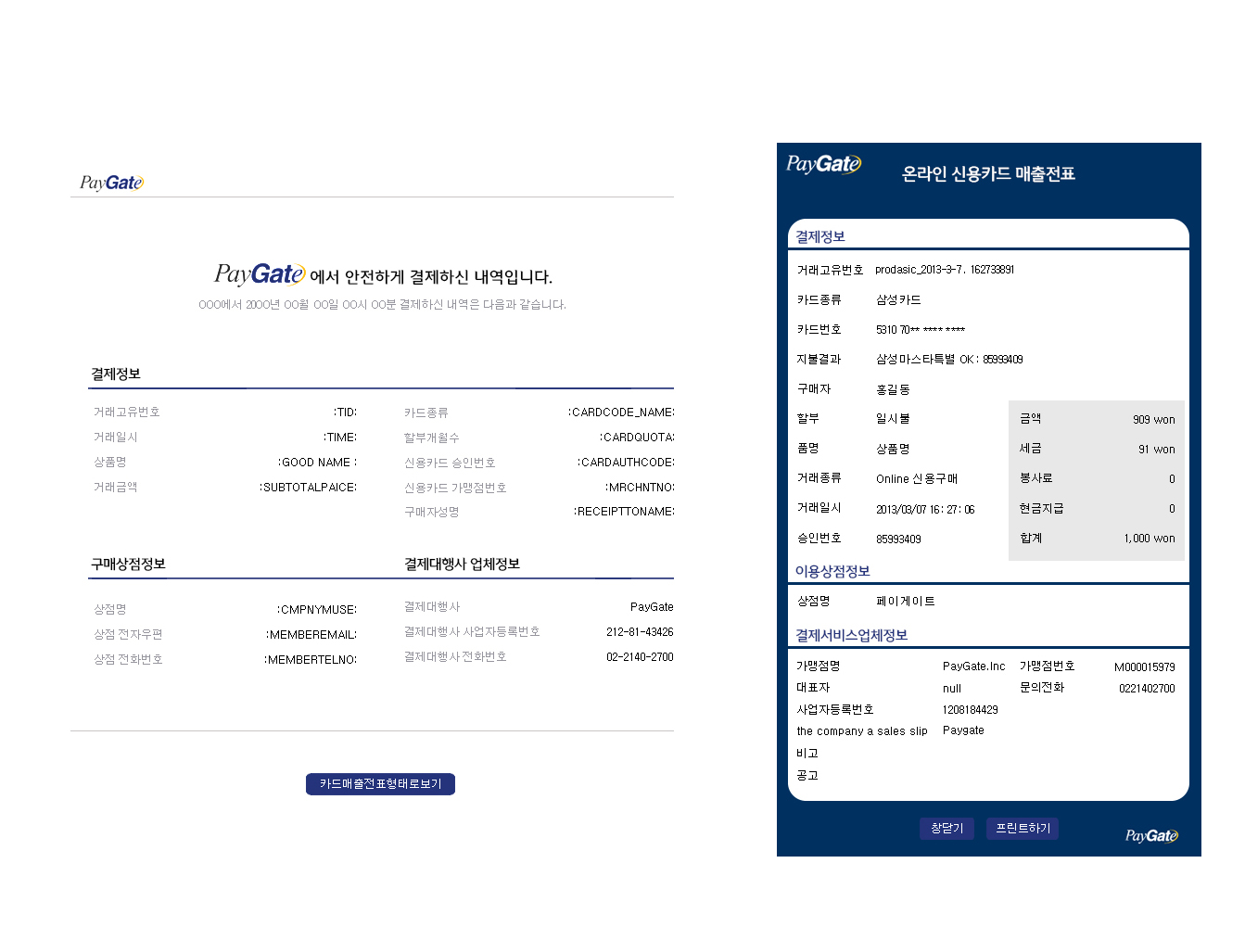Click the 프린트하기 button in the receipt
1245x952 pixels.
click(x=1023, y=829)
